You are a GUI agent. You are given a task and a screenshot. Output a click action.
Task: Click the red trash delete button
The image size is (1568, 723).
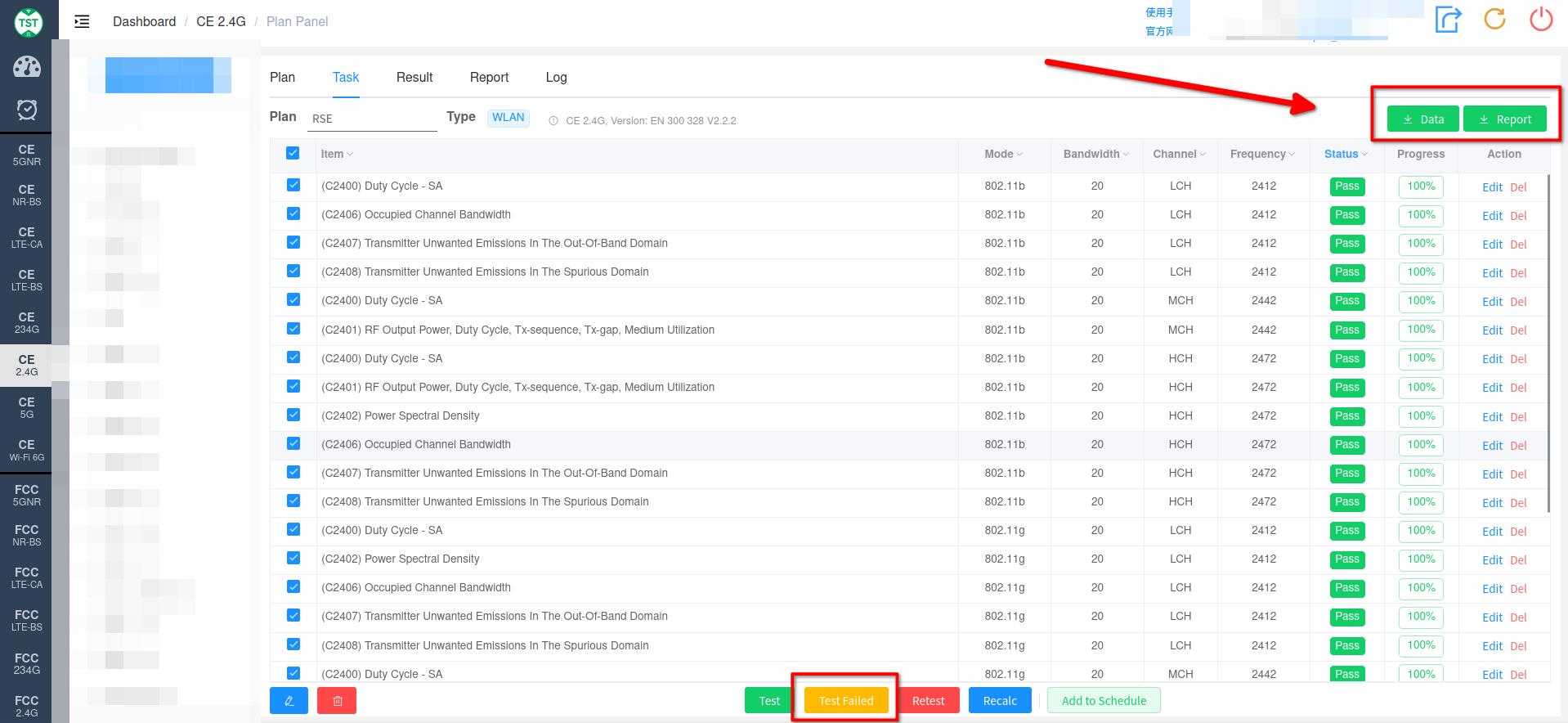pyautogui.click(x=337, y=701)
